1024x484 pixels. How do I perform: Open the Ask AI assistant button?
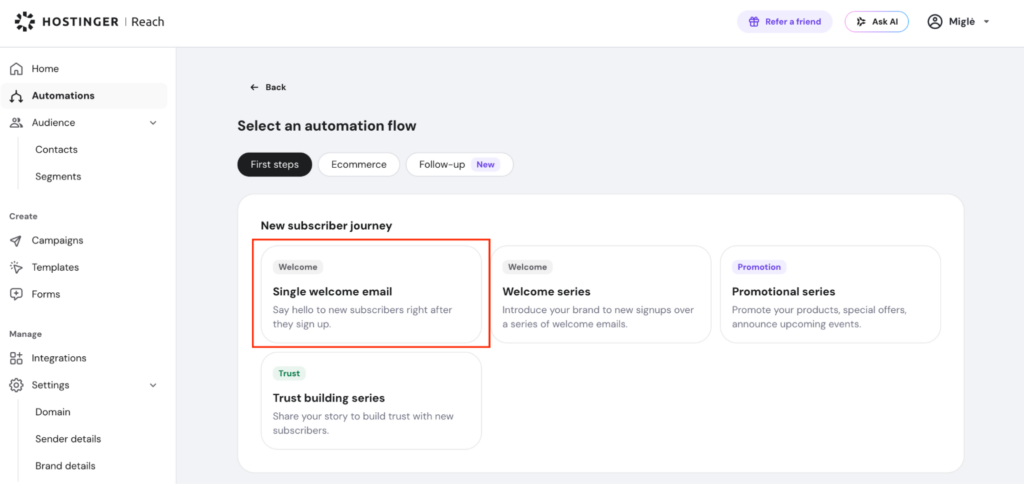coord(876,22)
